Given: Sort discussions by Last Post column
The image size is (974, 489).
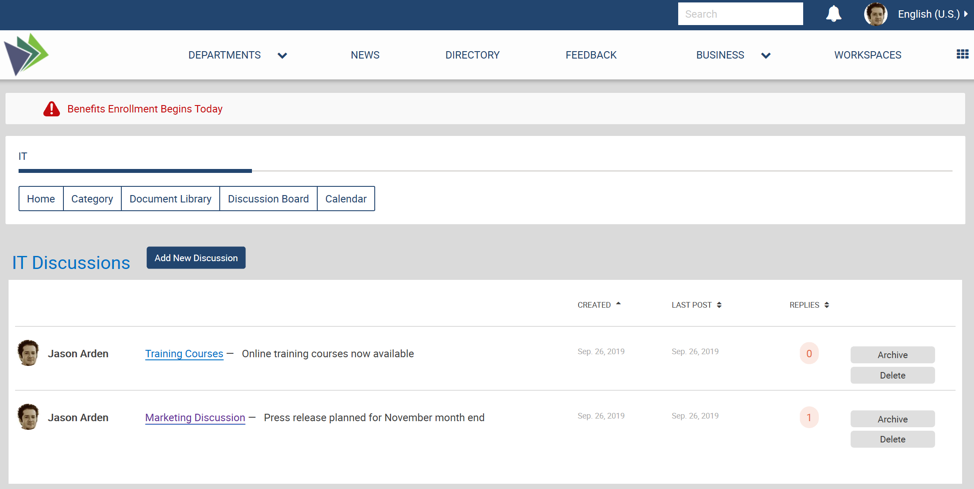Looking at the screenshot, I should point(696,305).
